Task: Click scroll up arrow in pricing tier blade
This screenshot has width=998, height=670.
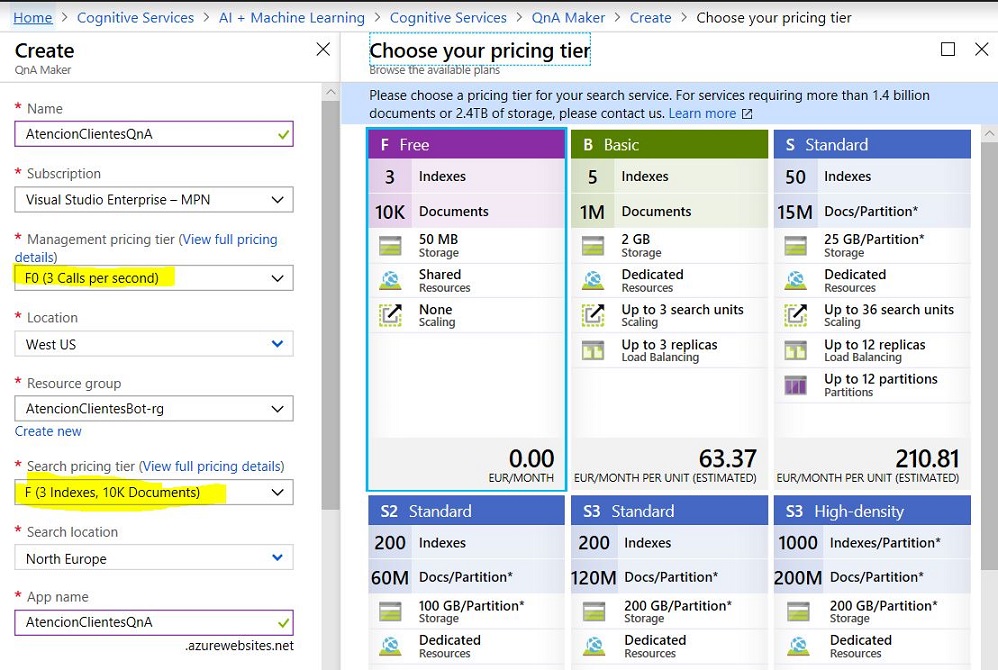Action: click(x=989, y=134)
